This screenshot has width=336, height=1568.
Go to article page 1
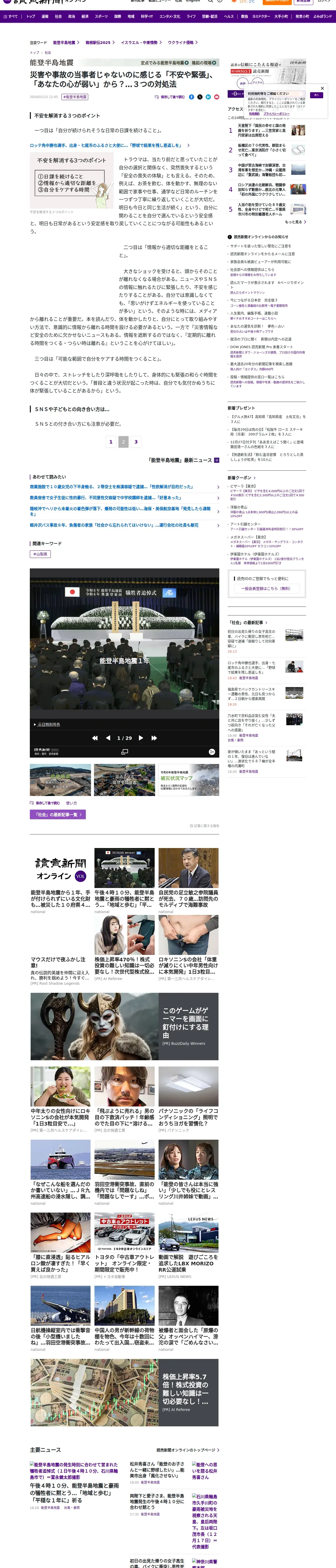tap(110, 442)
